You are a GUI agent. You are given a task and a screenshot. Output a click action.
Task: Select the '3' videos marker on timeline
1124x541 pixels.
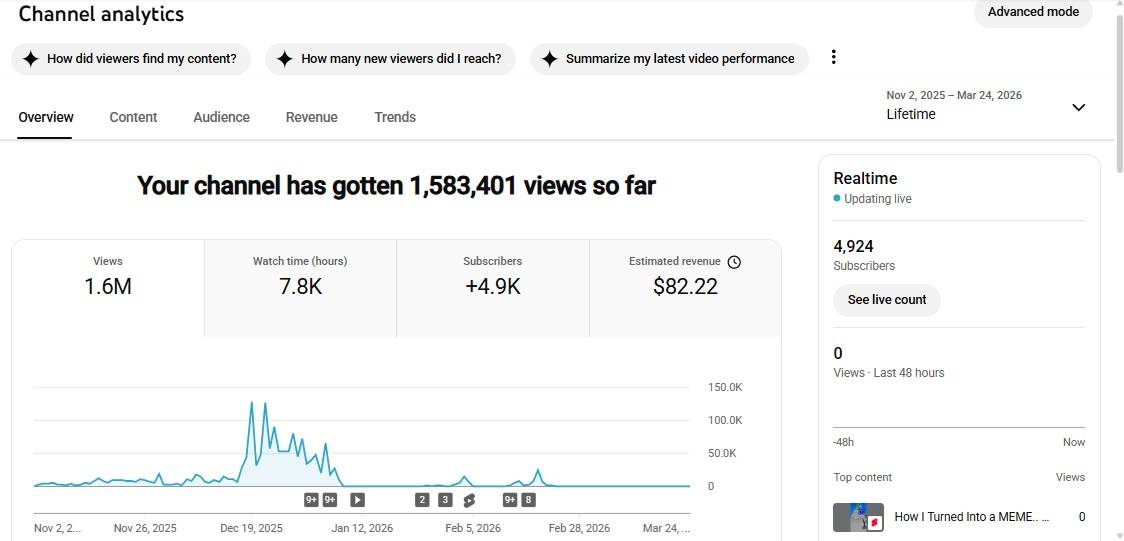coord(445,500)
